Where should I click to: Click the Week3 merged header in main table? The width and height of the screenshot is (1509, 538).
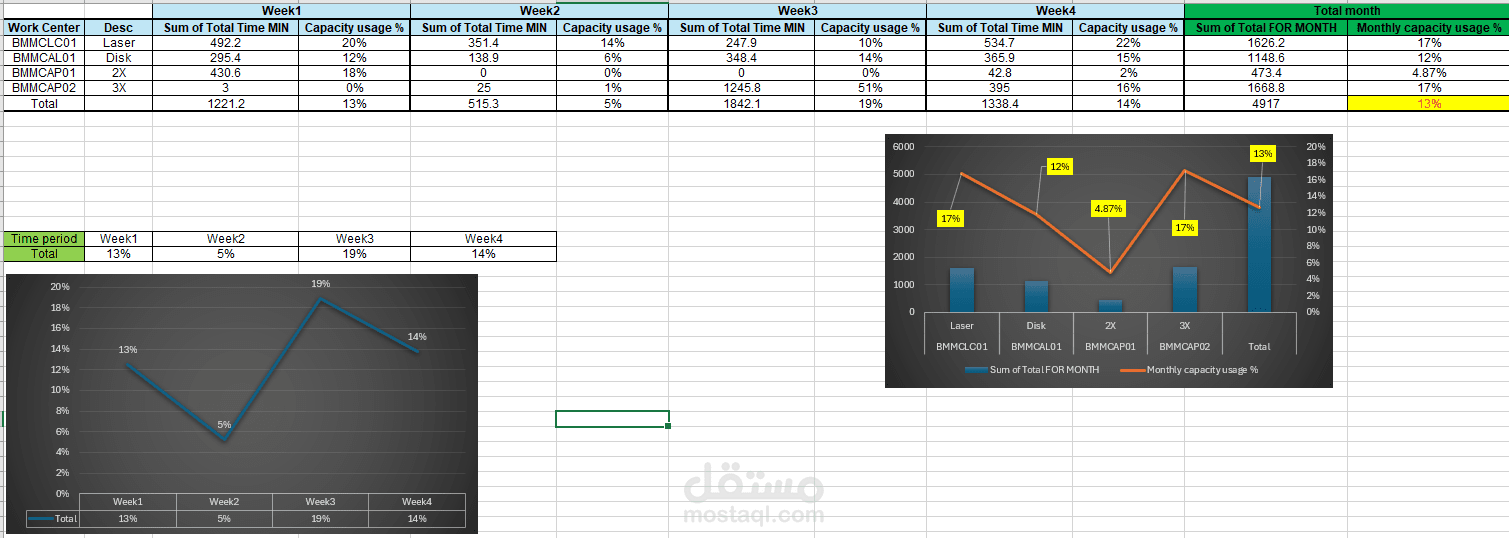pyautogui.click(x=797, y=10)
